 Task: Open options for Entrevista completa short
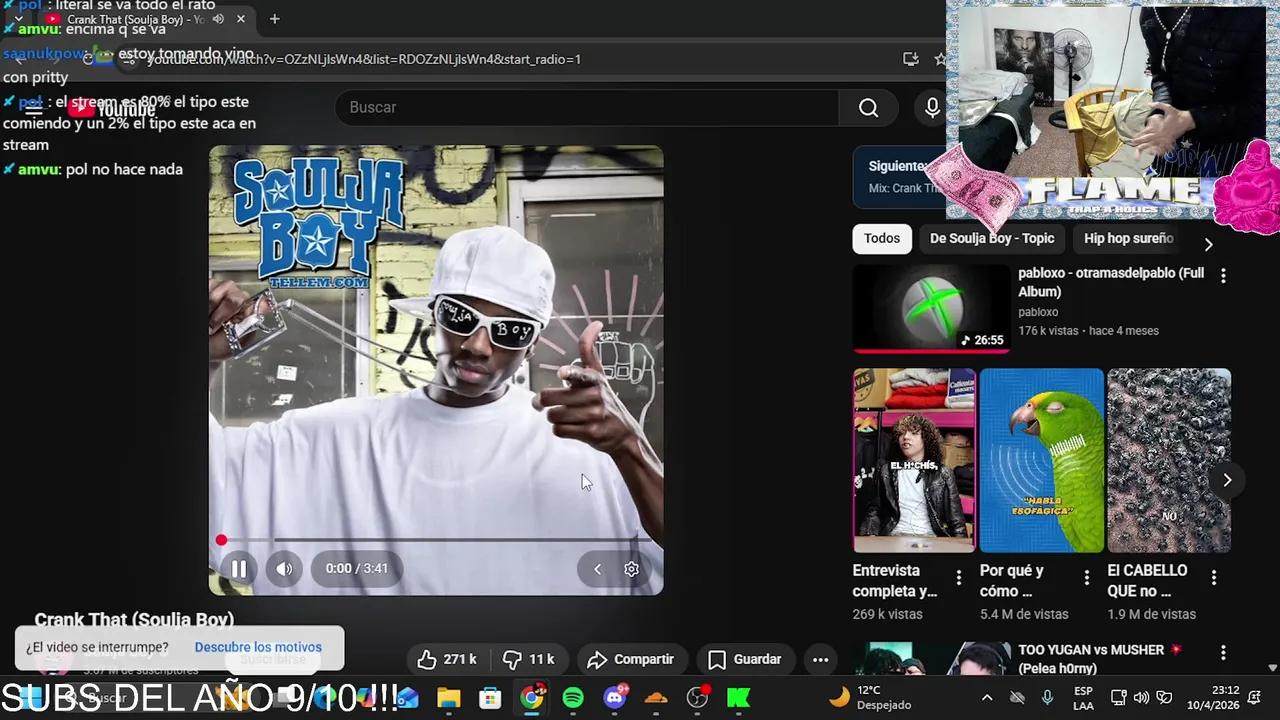tap(958, 577)
